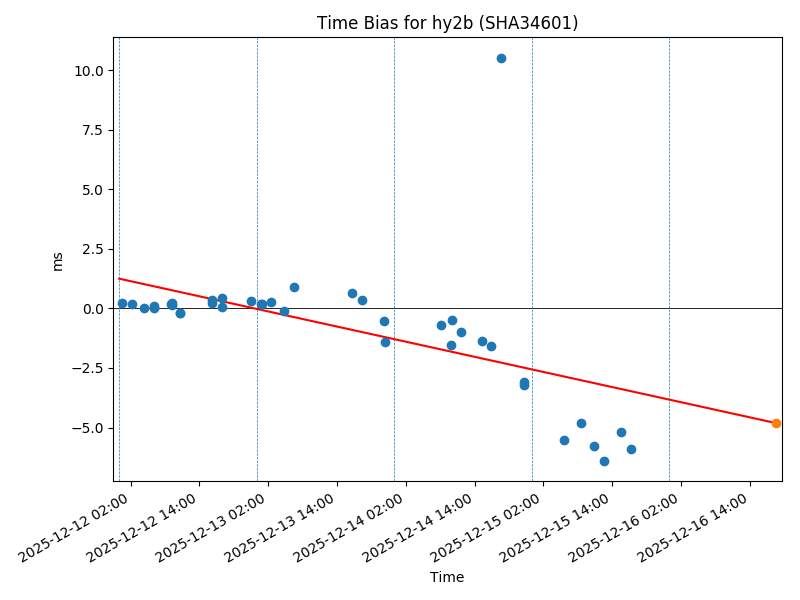Viewport: 800px width, 600px height.
Task: Click the "2025-12-12 02:00" x-axis tick label
Action: pos(78,526)
